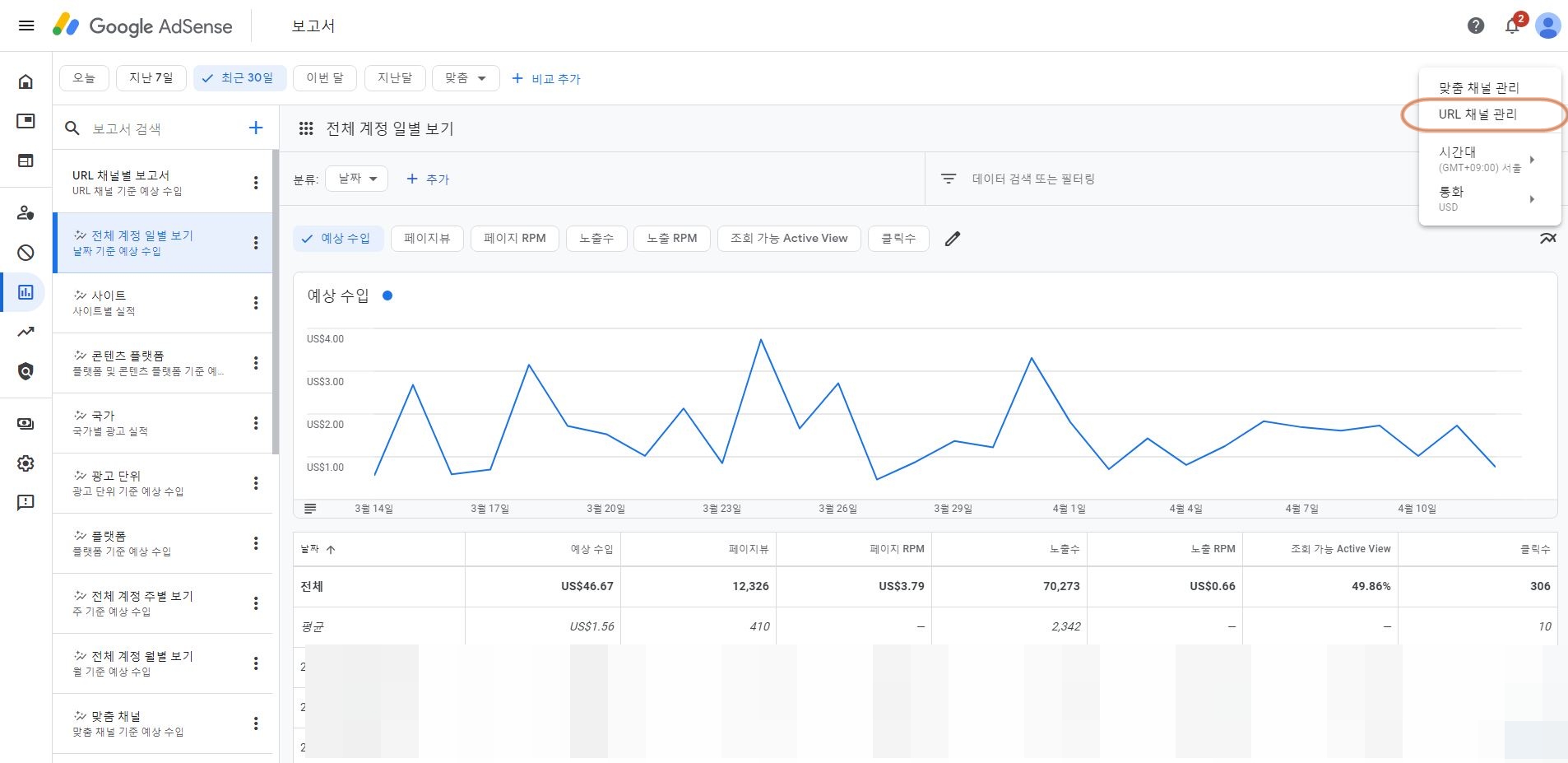This screenshot has height=763, width=1568.
Task: Expand the 통화 USD submenu
Action: coord(1489,198)
